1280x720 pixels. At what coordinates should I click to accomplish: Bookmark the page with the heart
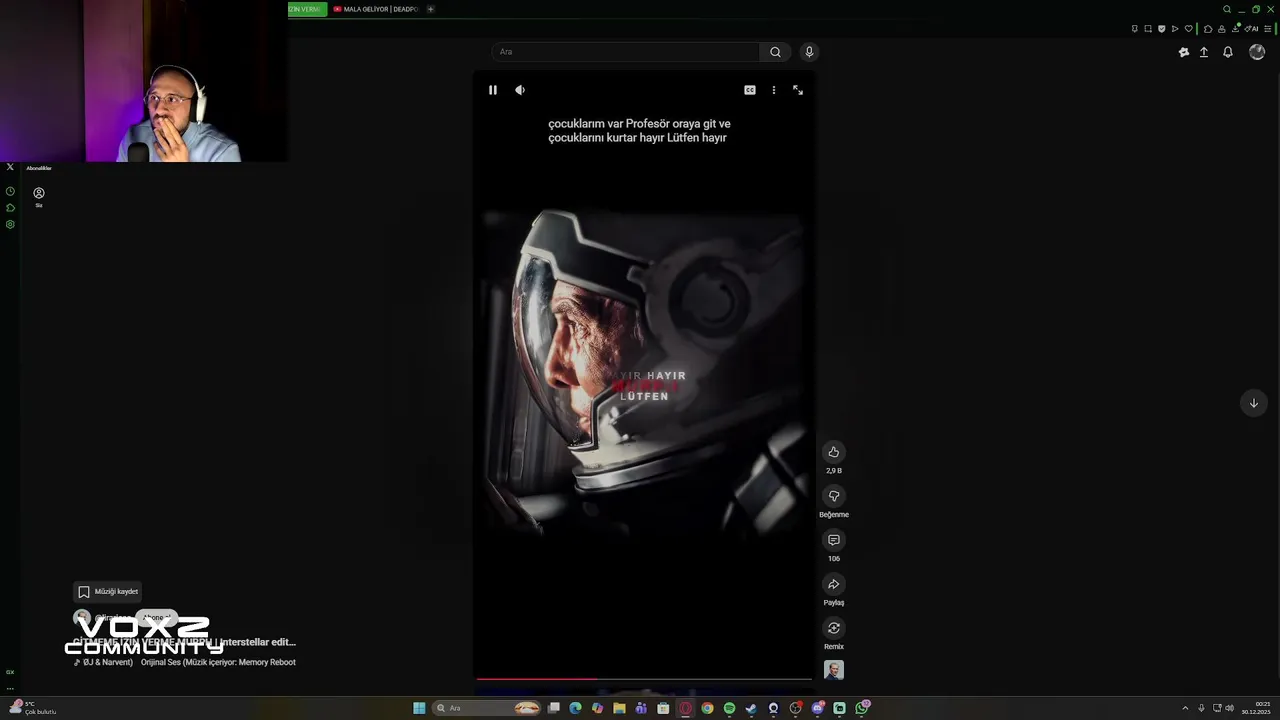pyautogui.click(x=1189, y=28)
